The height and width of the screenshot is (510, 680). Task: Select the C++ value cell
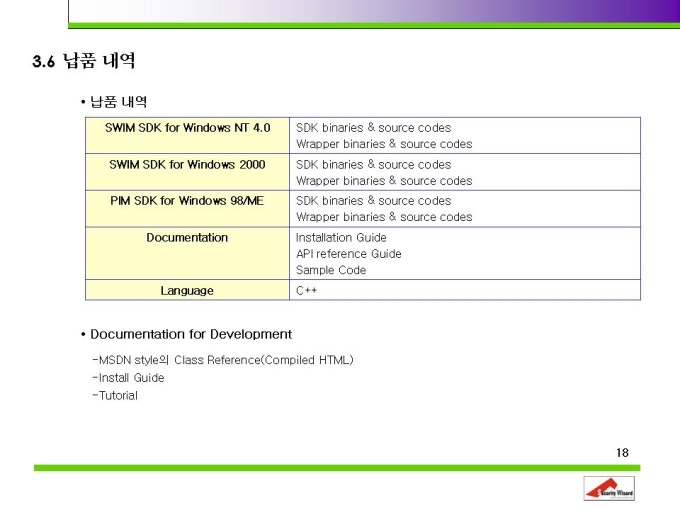point(465,290)
